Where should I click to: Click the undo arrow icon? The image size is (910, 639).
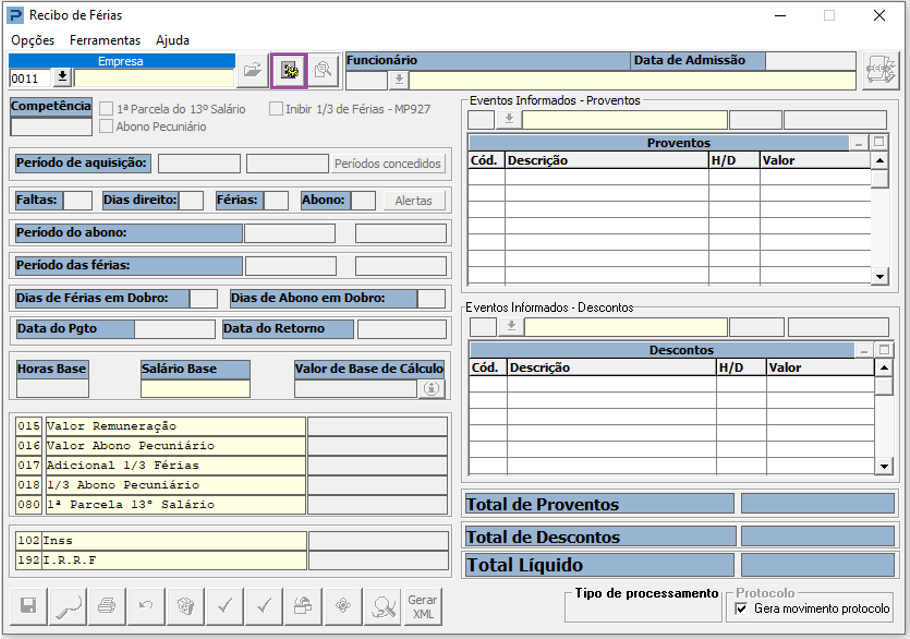[146, 606]
